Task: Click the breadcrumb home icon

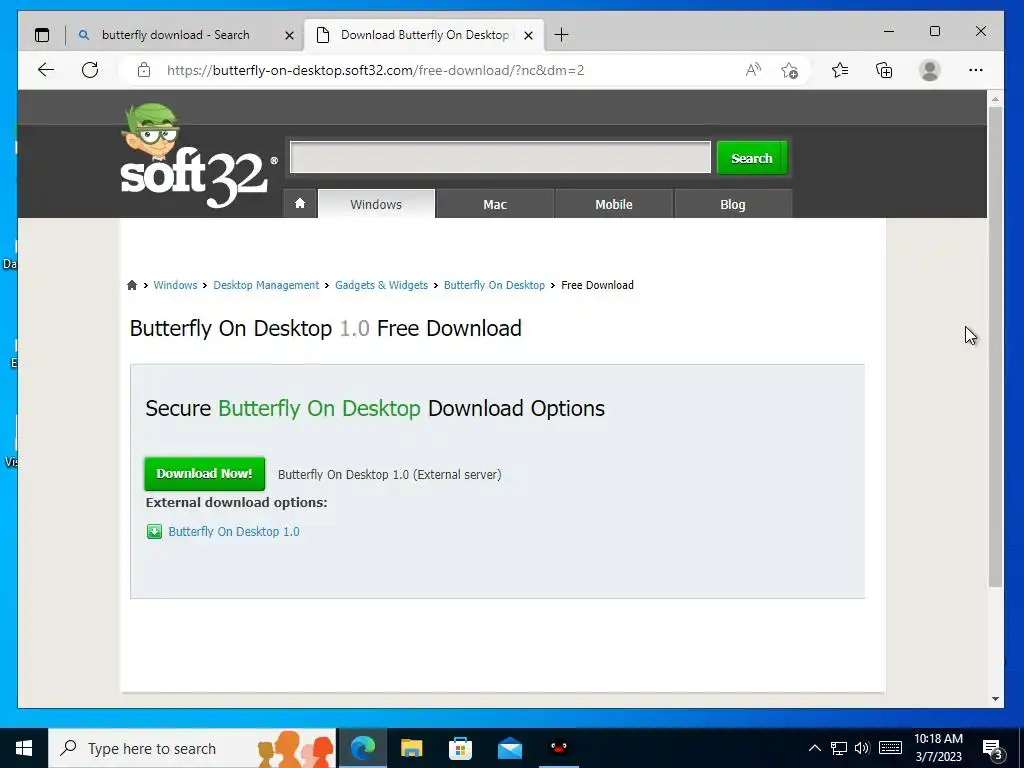Action: tap(132, 285)
